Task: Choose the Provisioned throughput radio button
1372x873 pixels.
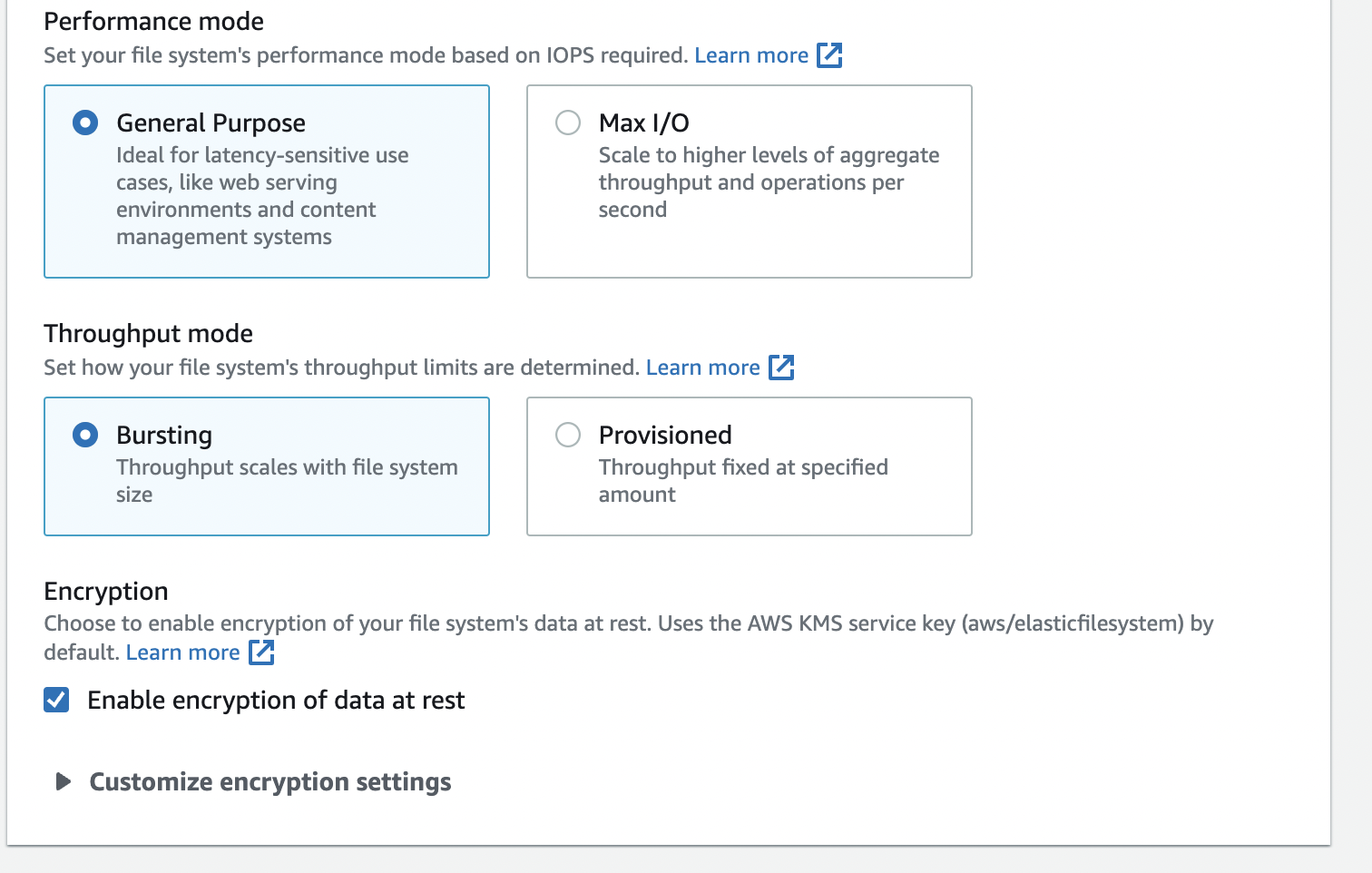Action: [x=568, y=435]
